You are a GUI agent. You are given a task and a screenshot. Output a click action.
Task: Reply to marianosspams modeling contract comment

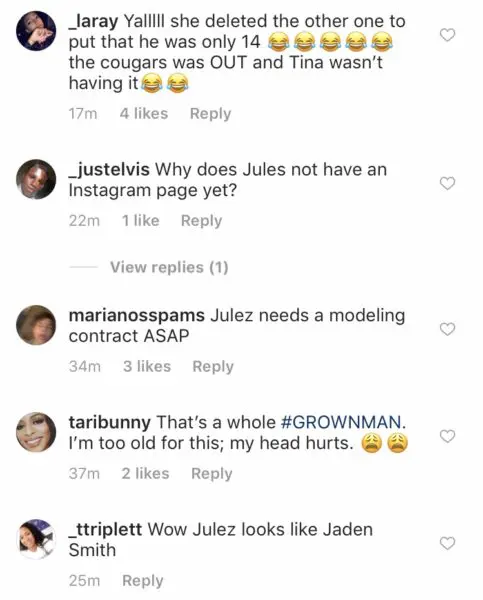(213, 366)
